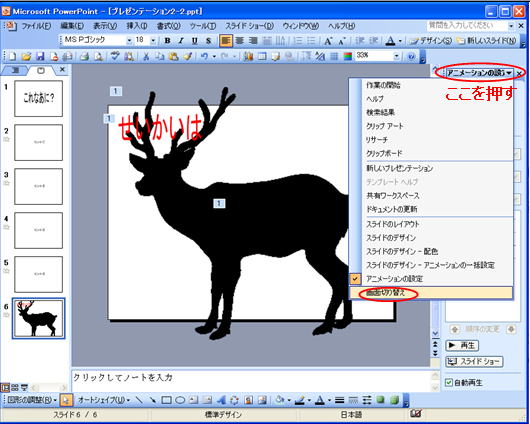The height and width of the screenshot is (424, 530).
Task: Insert a chart using the chart icon
Action: coord(248,56)
